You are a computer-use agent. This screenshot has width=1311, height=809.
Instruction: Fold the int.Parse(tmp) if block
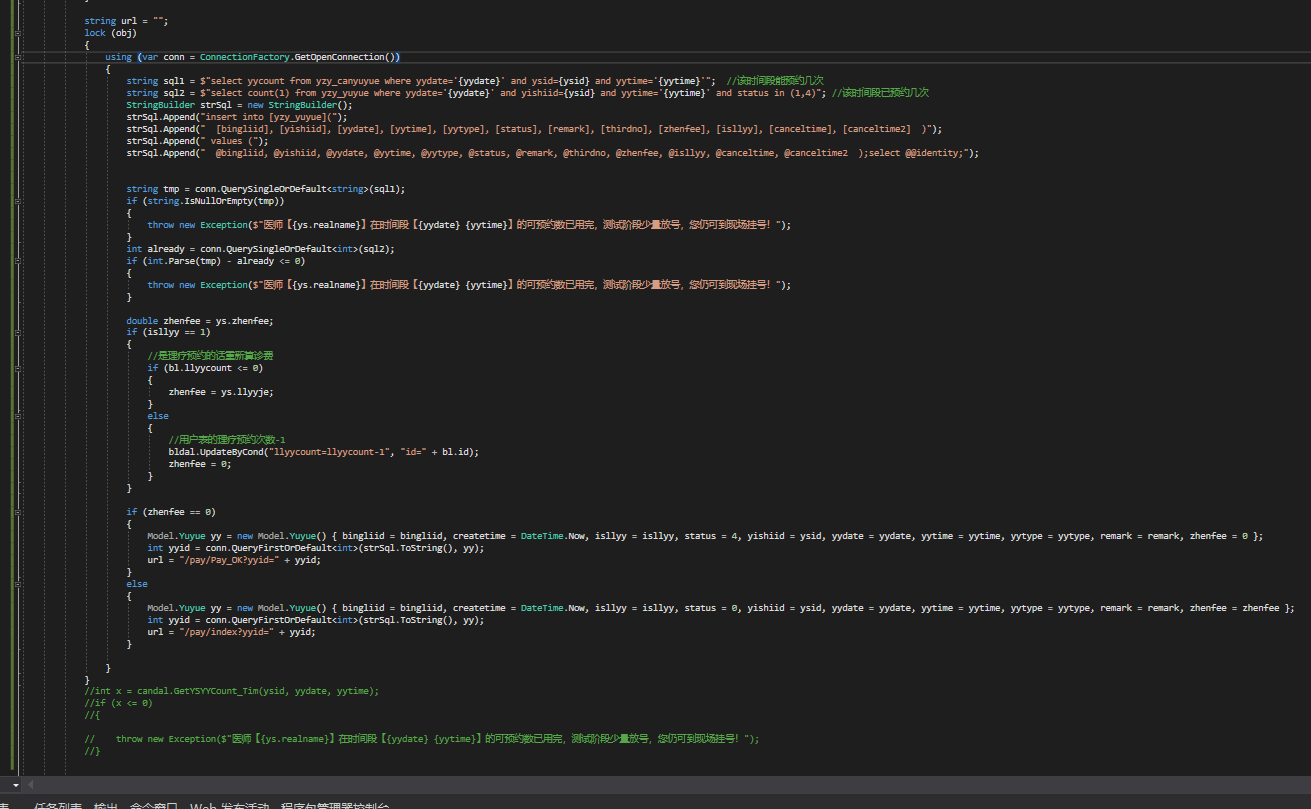point(18,261)
